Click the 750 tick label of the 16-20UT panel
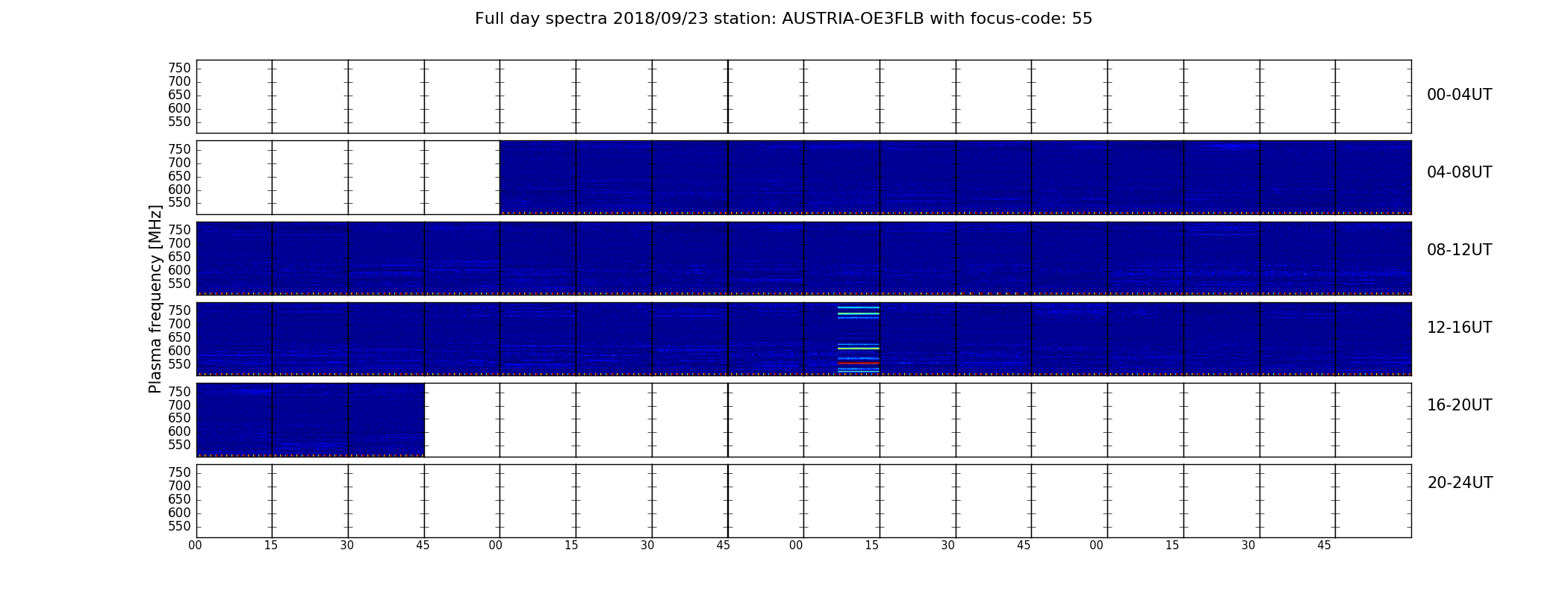The image size is (1568, 597). tap(179, 392)
